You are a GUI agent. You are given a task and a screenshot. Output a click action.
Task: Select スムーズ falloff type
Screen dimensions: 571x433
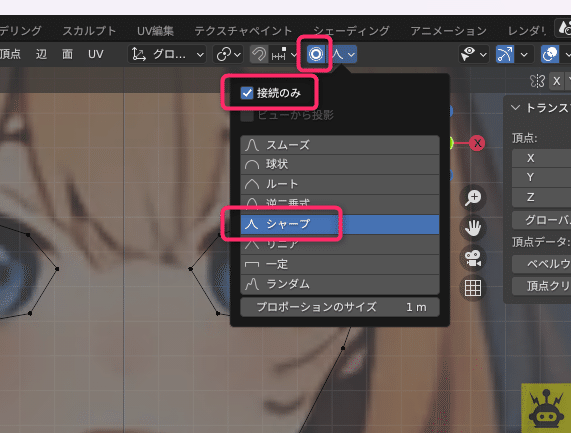point(340,145)
